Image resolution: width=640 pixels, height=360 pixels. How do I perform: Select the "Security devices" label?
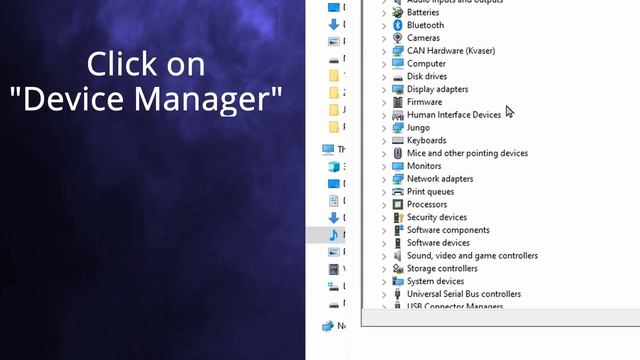[437, 217]
